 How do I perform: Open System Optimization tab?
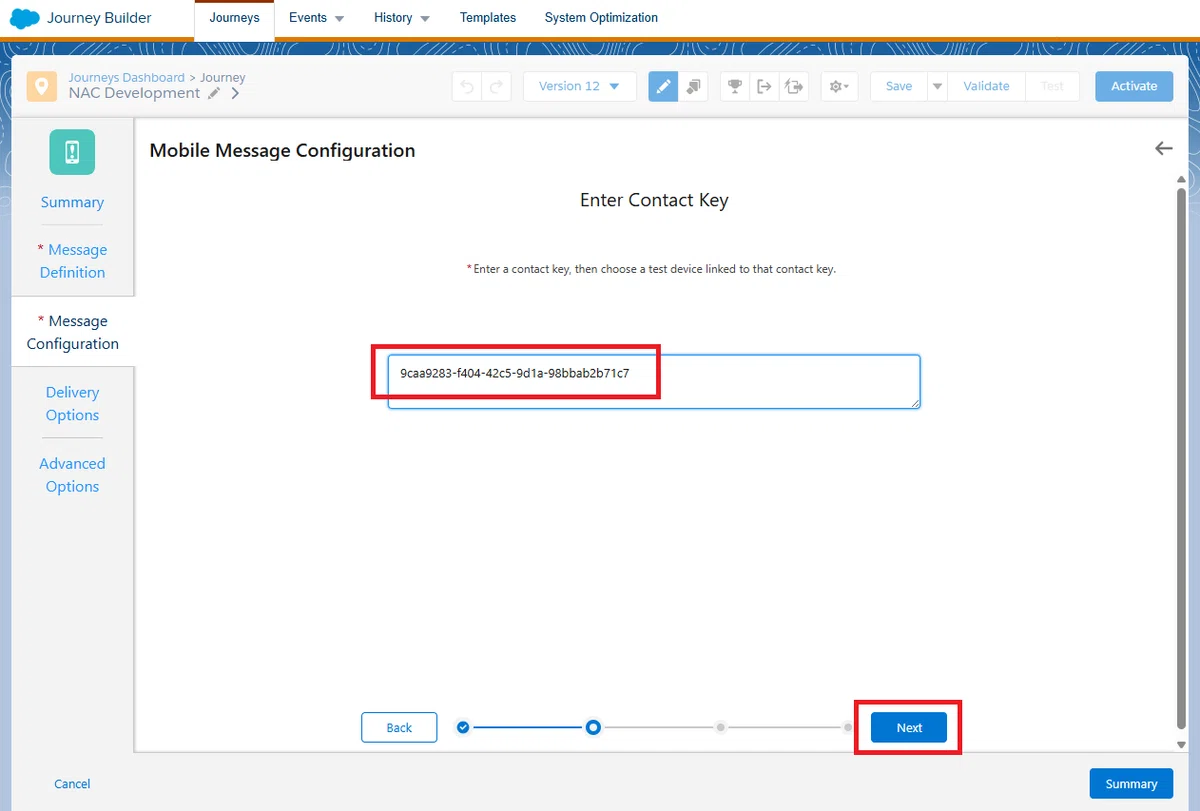(x=601, y=18)
